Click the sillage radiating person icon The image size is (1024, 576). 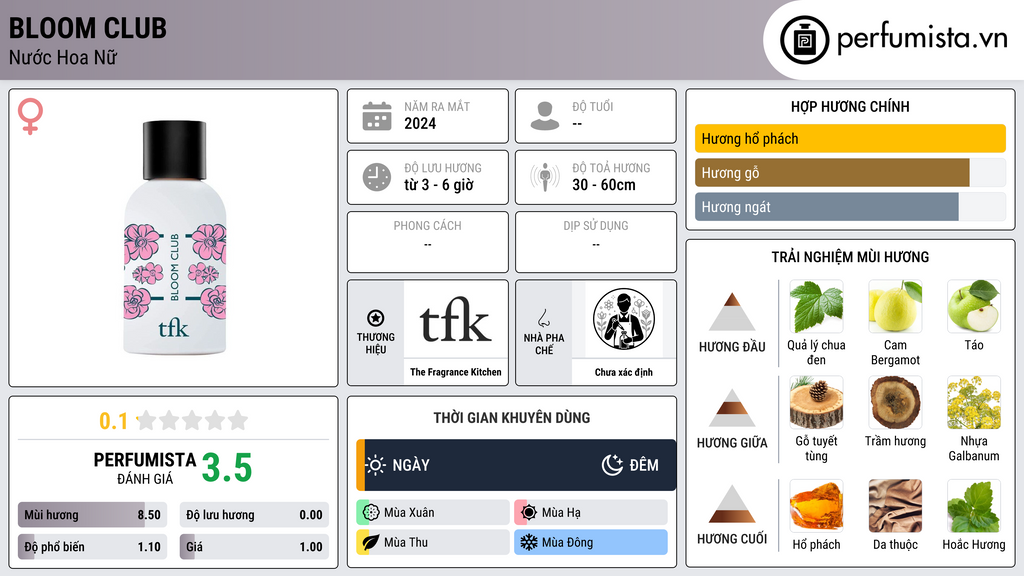click(545, 177)
